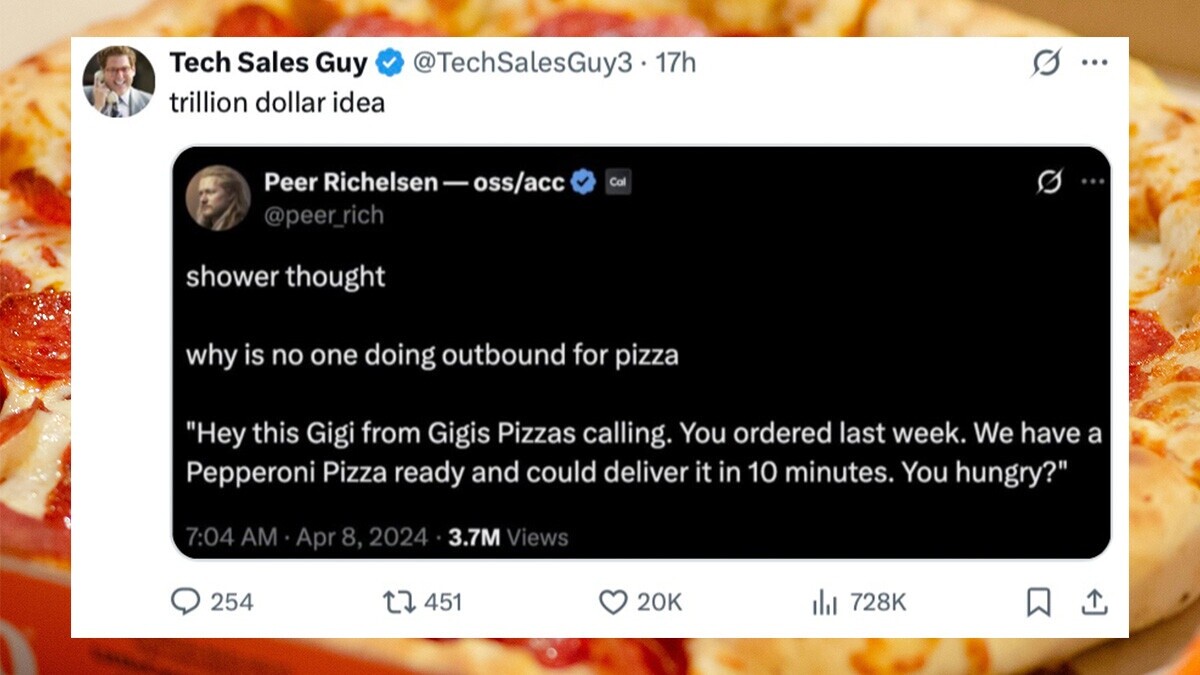Click Grok icon in quoted tweet
The height and width of the screenshot is (675, 1200).
[1050, 182]
